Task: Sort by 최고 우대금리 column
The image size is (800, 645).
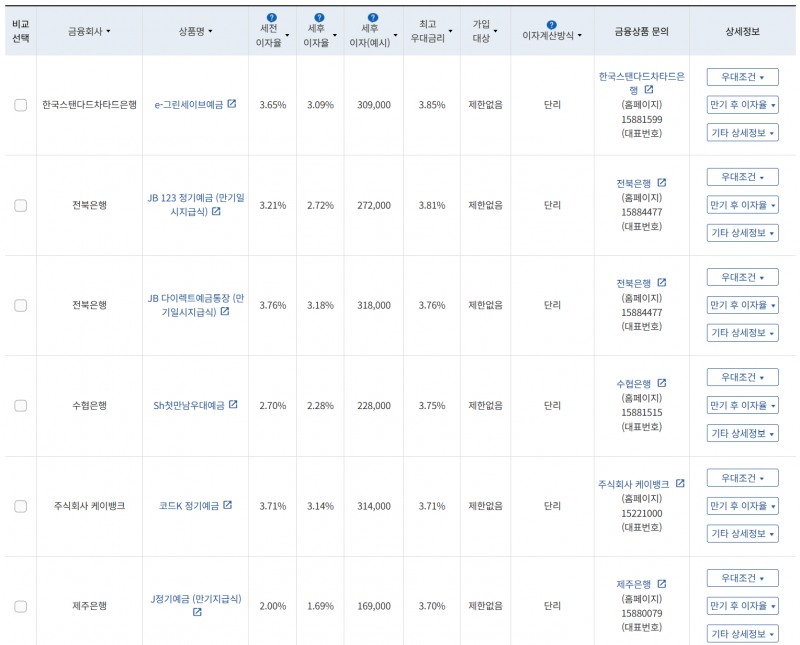Action: (x=432, y=31)
